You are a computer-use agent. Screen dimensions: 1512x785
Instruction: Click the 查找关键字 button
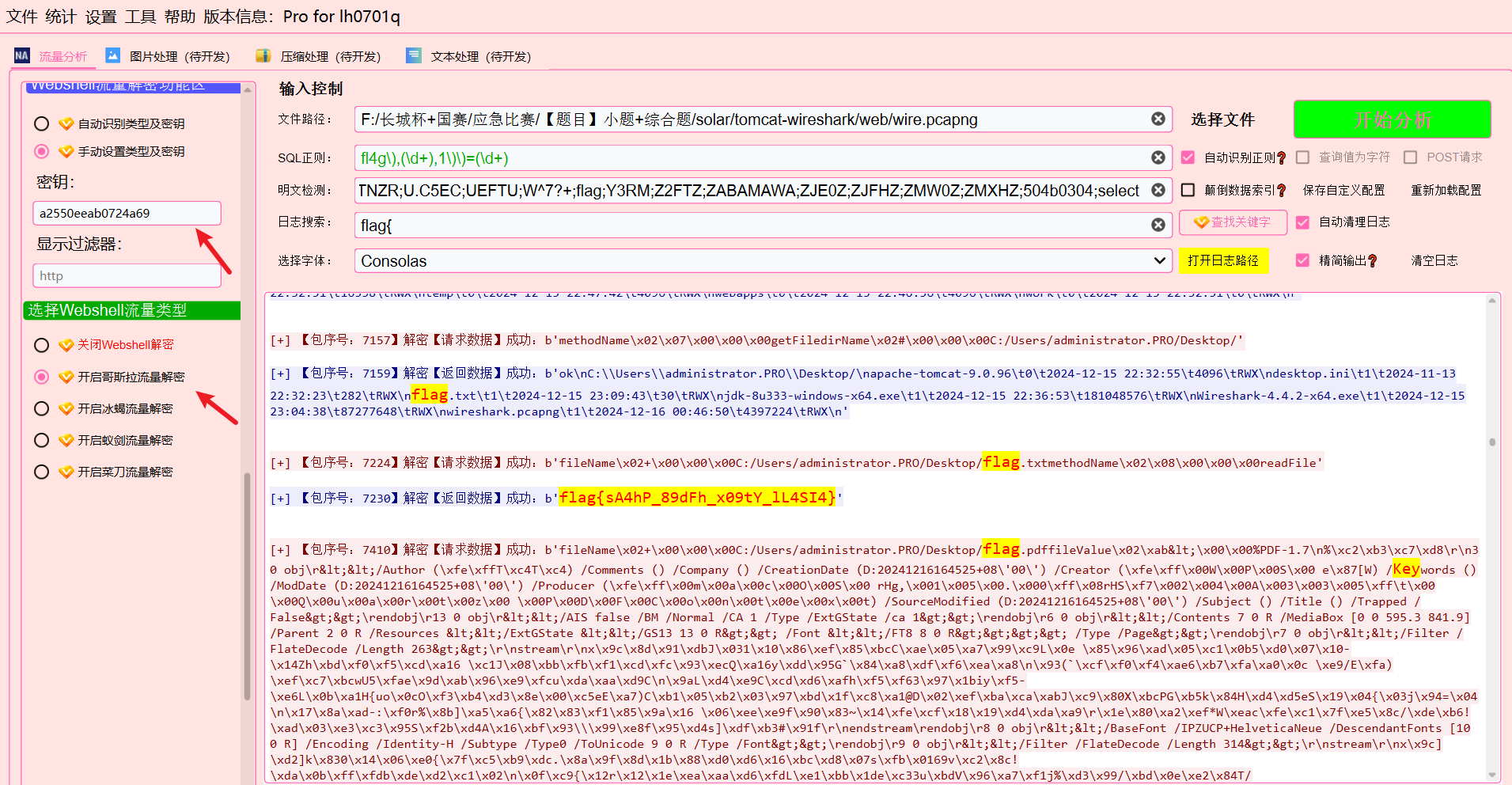click(1233, 222)
